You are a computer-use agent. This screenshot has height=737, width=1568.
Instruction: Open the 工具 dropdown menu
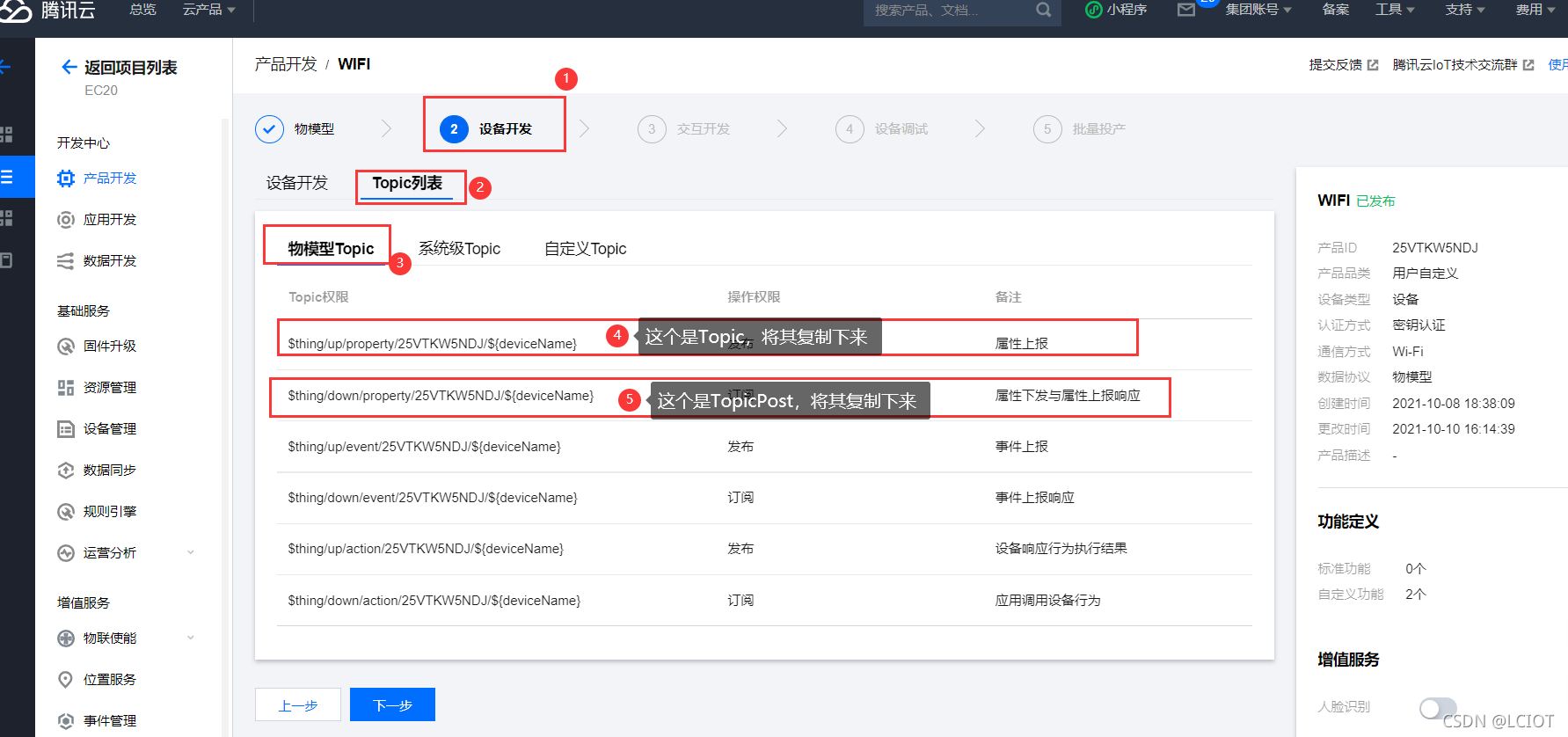1395,10
